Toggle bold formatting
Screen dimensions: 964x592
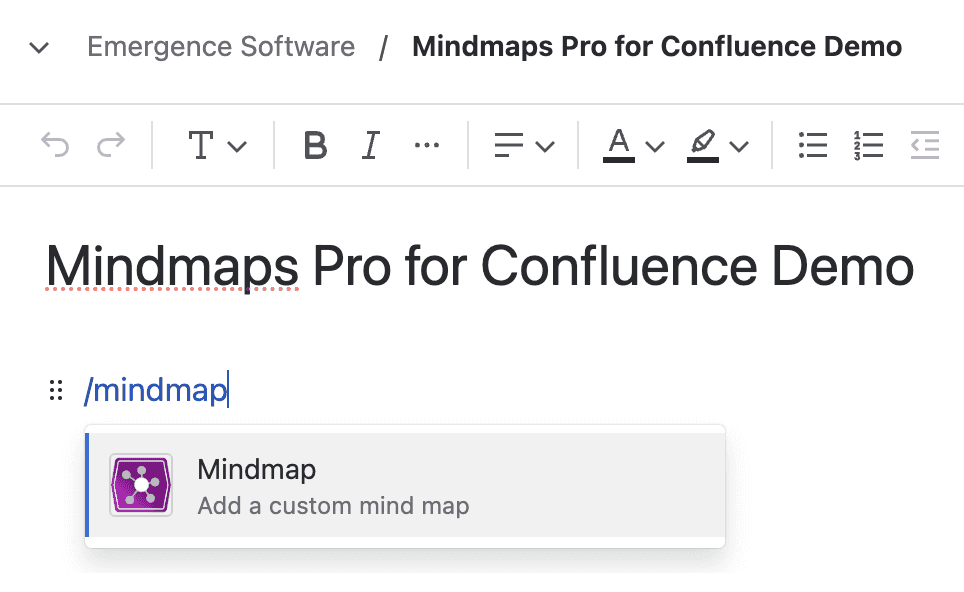pyautogui.click(x=315, y=145)
